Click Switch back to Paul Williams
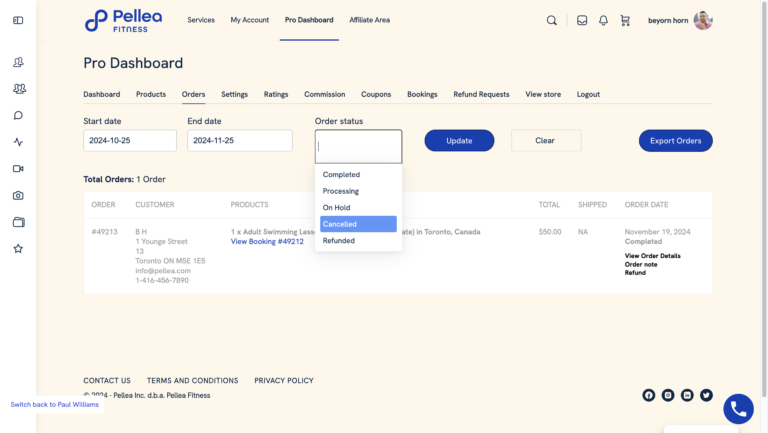768x433 pixels. coord(54,405)
